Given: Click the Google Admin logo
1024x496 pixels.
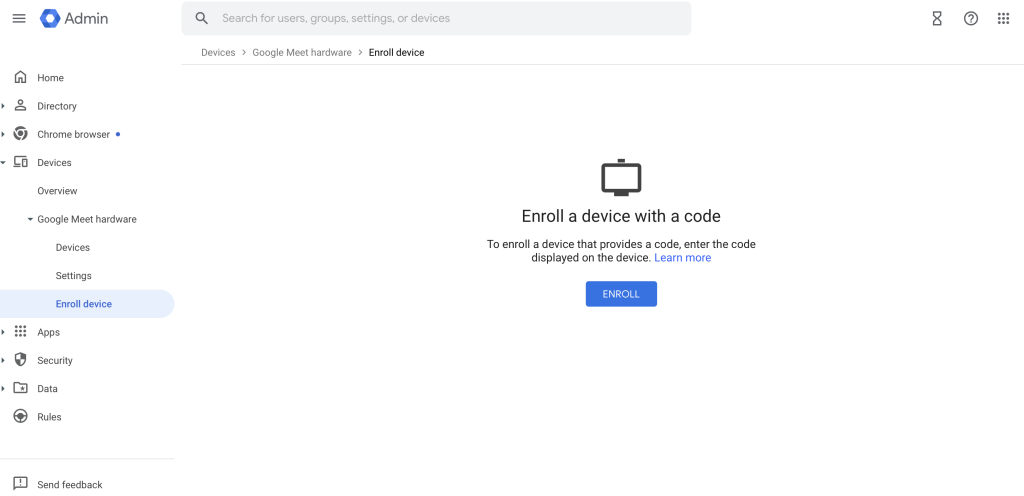Looking at the screenshot, I should coord(74,18).
